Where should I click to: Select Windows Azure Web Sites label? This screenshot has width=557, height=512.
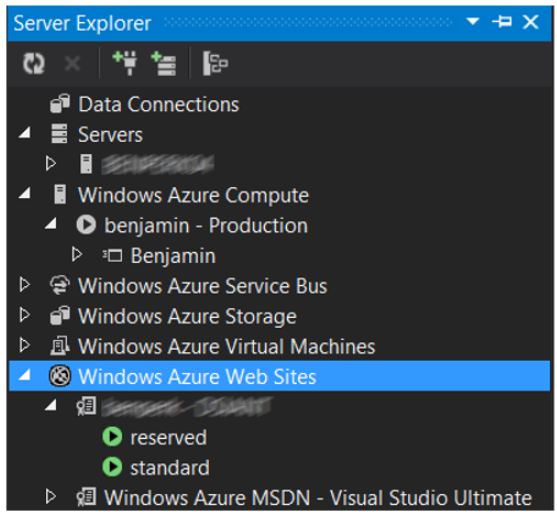[x=197, y=377]
